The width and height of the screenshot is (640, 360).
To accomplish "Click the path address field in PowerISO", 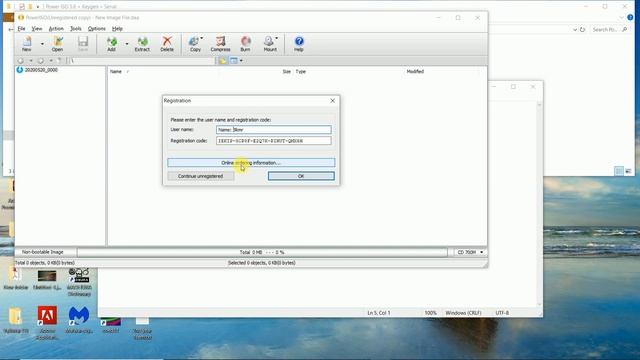I will [x=141, y=61].
